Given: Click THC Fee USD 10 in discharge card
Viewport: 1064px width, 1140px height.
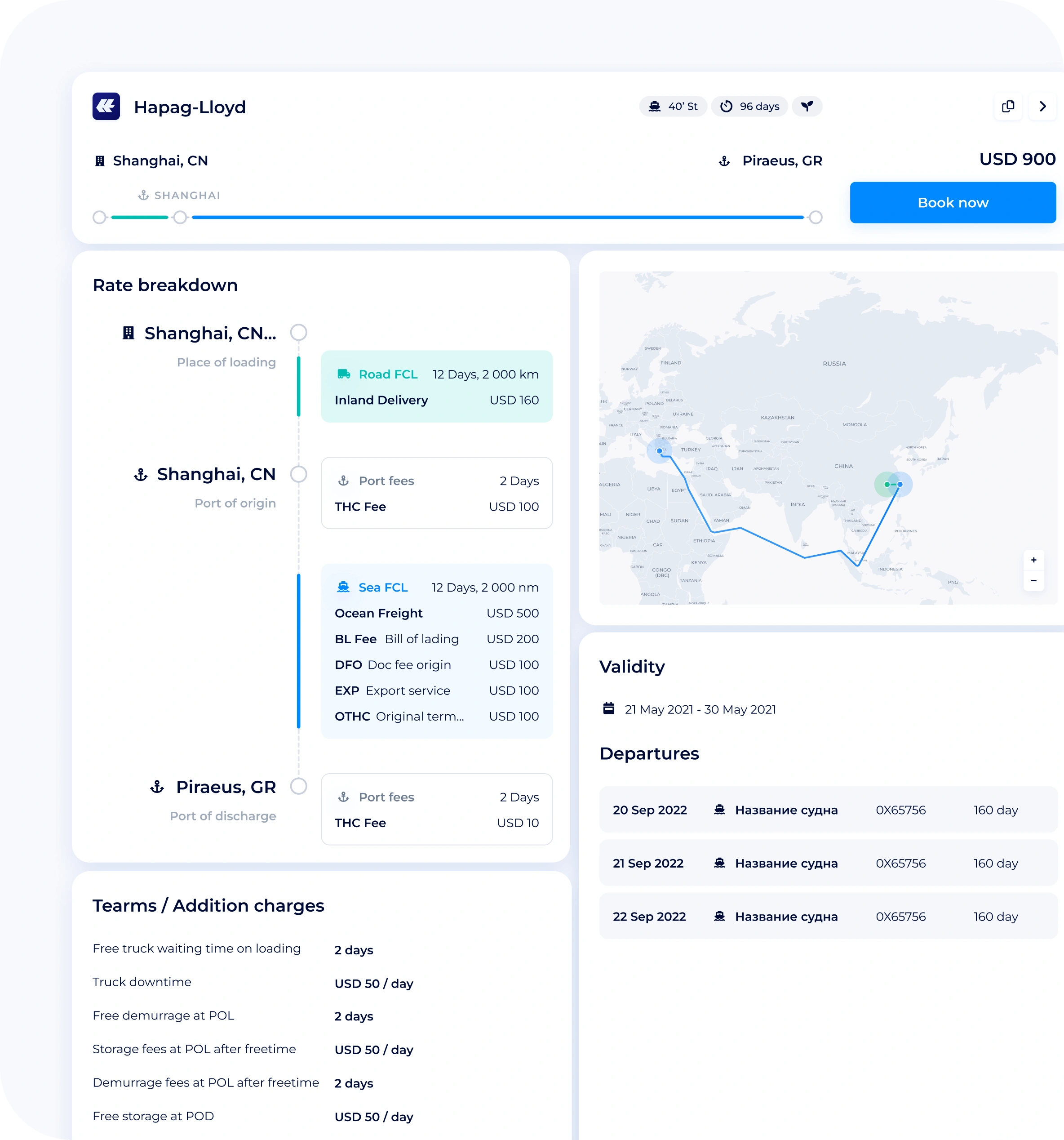Looking at the screenshot, I should pyautogui.click(x=437, y=823).
